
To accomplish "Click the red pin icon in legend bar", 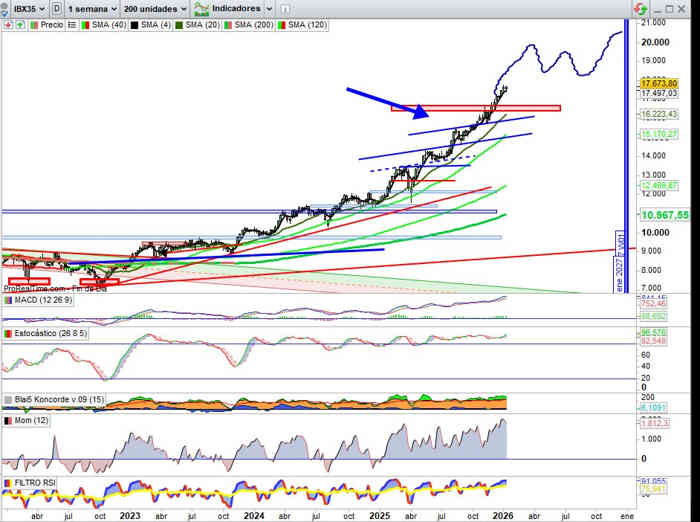I will tap(7, 24).
